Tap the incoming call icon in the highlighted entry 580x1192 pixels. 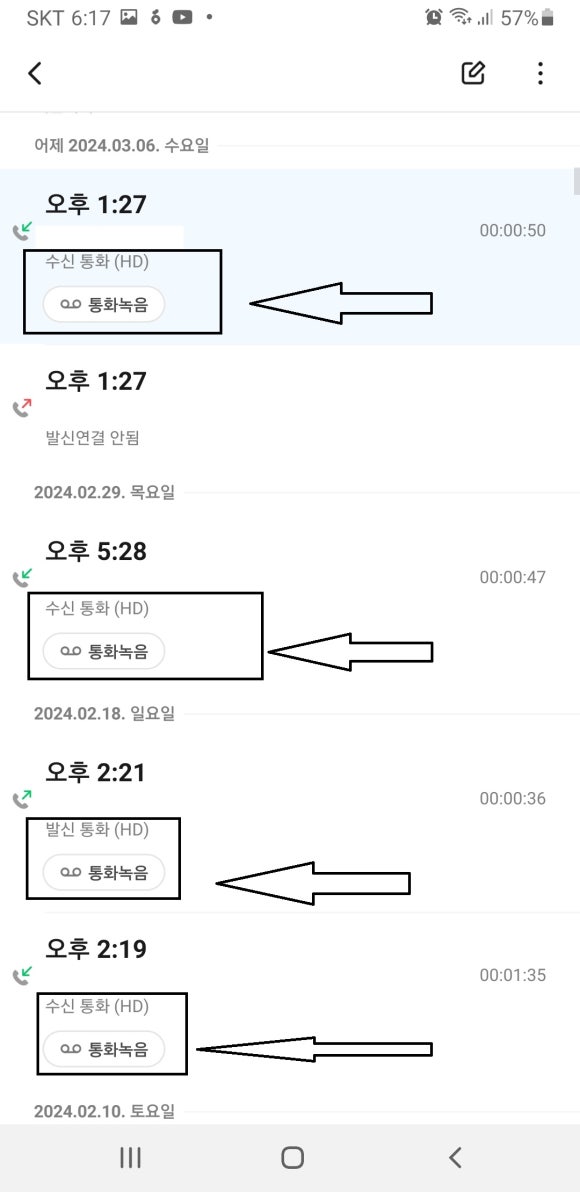click(22, 230)
